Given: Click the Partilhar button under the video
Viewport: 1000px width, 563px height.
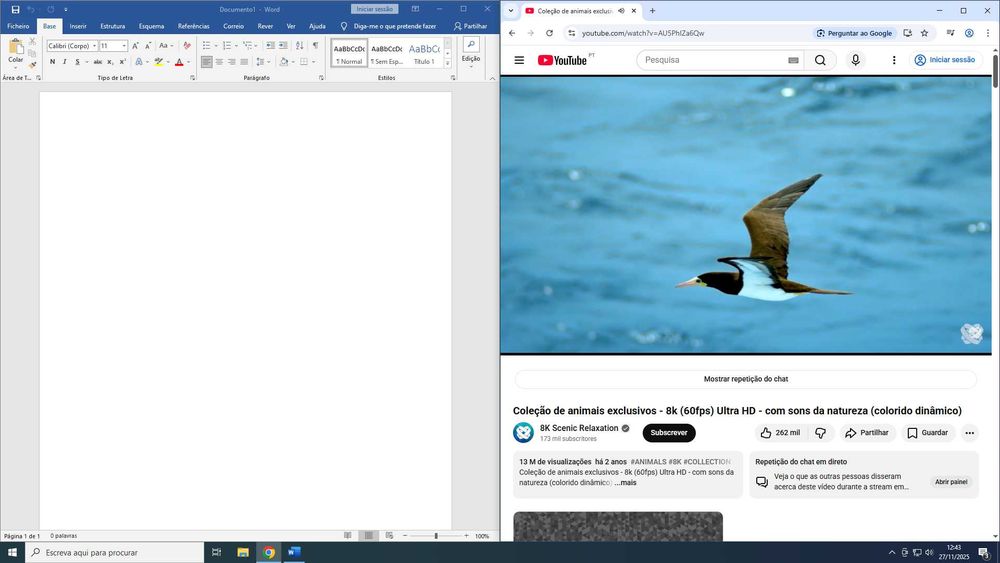Looking at the screenshot, I should pyautogui.click(x=867, y=433).
